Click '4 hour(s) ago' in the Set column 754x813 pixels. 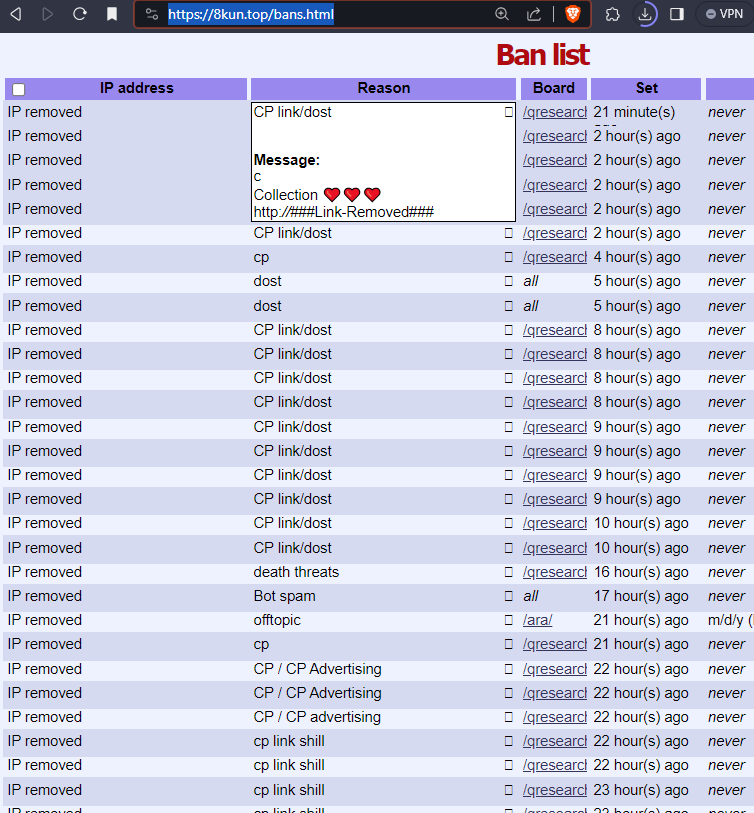point(637,257)
